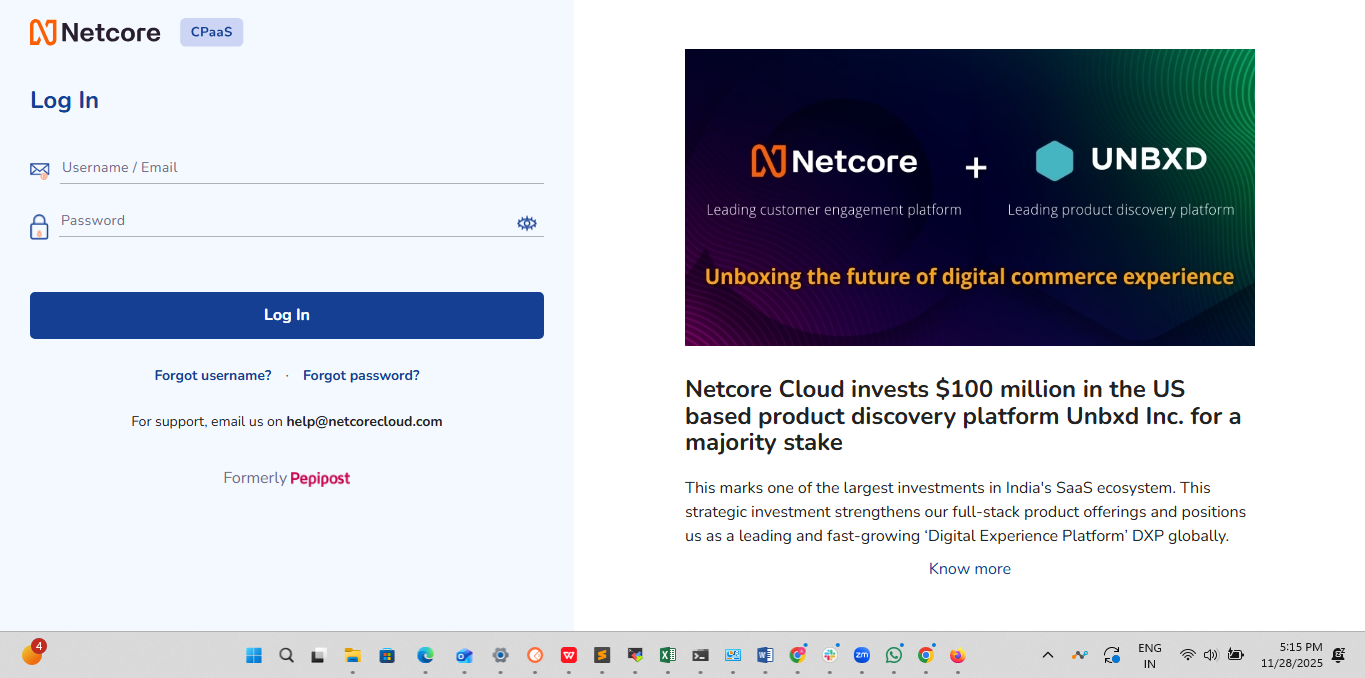
Task: Switch to Microsoft Edge in the taskbar
Action: [425, 655]
